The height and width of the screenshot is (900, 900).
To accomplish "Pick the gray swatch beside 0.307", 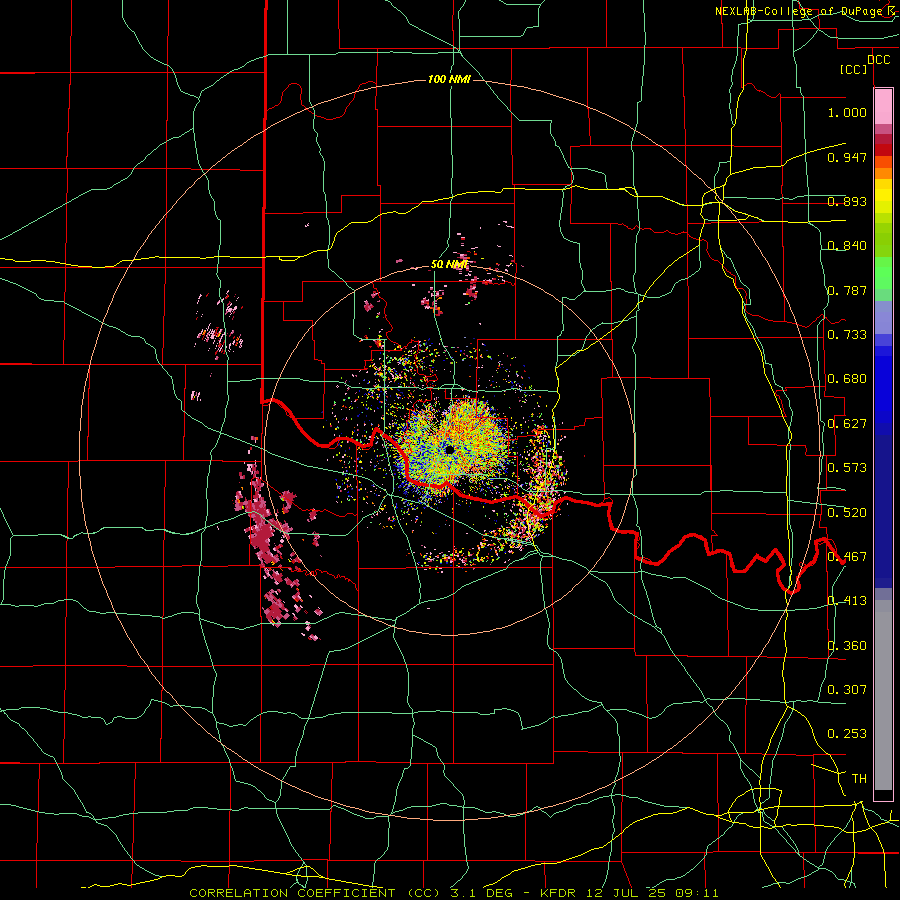I will click(883, 692).
